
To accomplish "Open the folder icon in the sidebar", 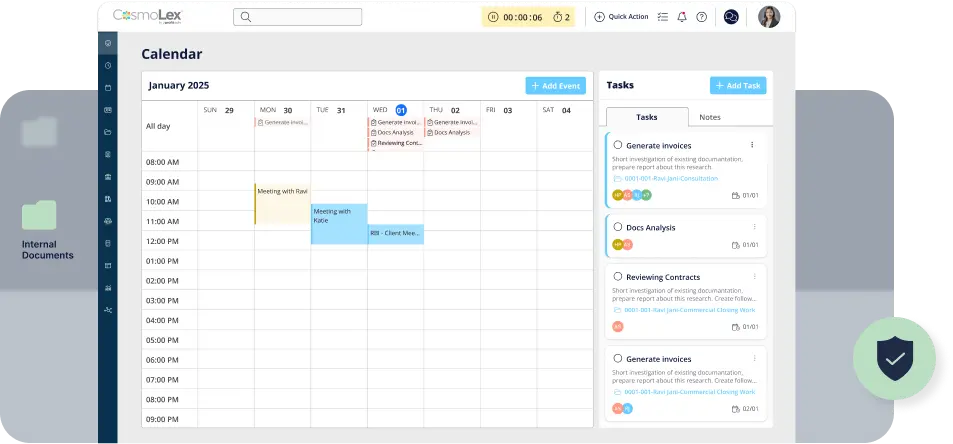I will [108, 132].
